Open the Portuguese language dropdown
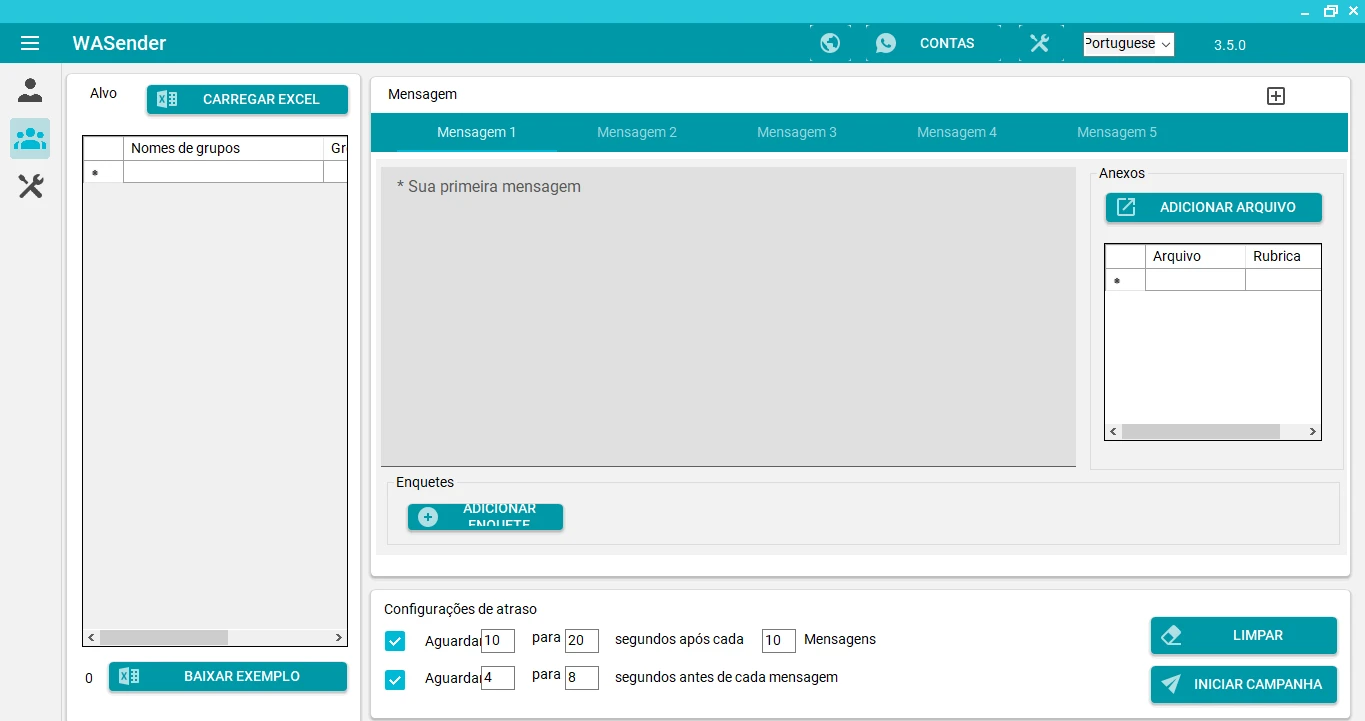1365x721 pixels. (1128, 44)
